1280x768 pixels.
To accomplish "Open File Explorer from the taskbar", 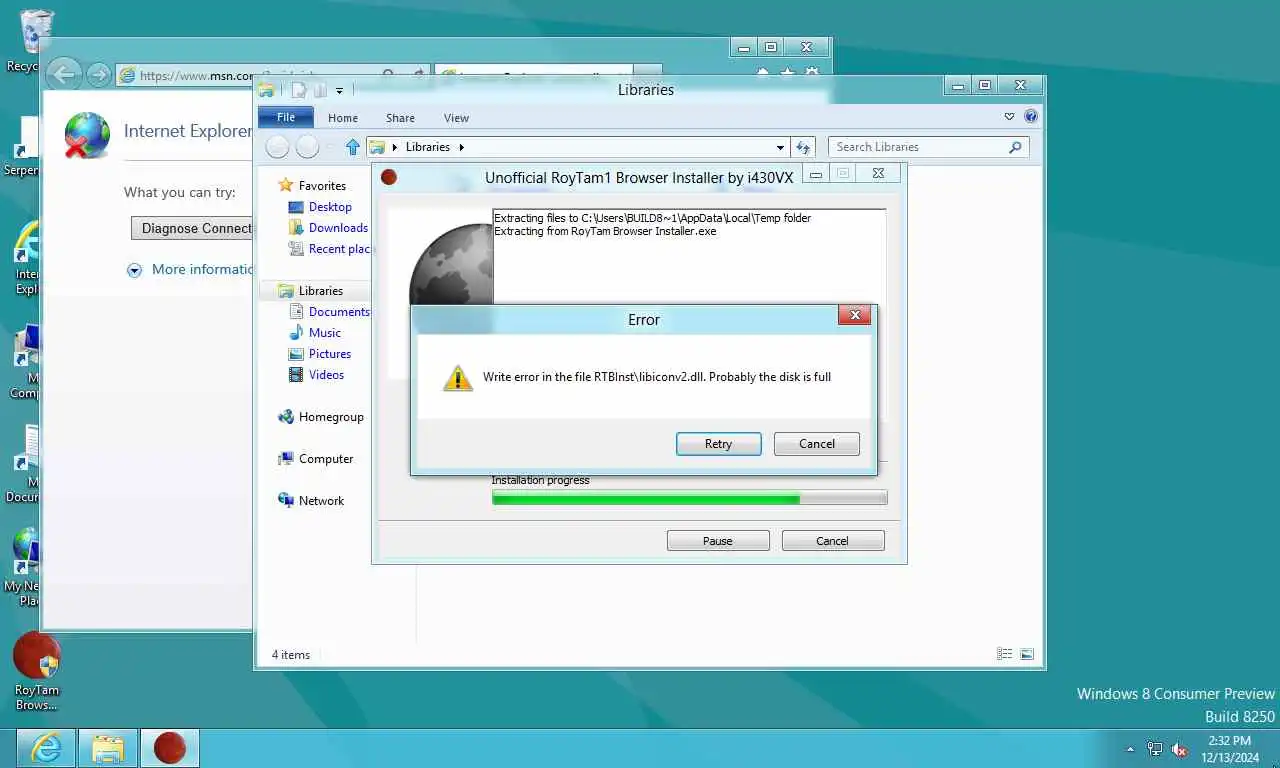I will coord(107,748).
